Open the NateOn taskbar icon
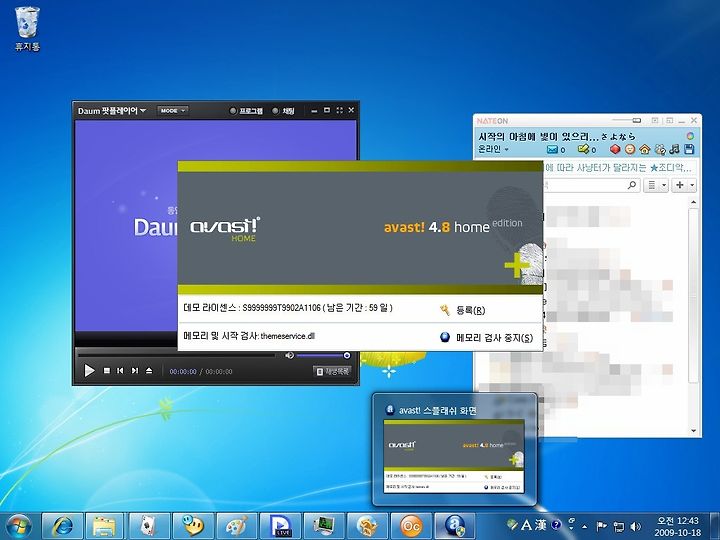The image size is (720, 540). [x=367, y=526]
